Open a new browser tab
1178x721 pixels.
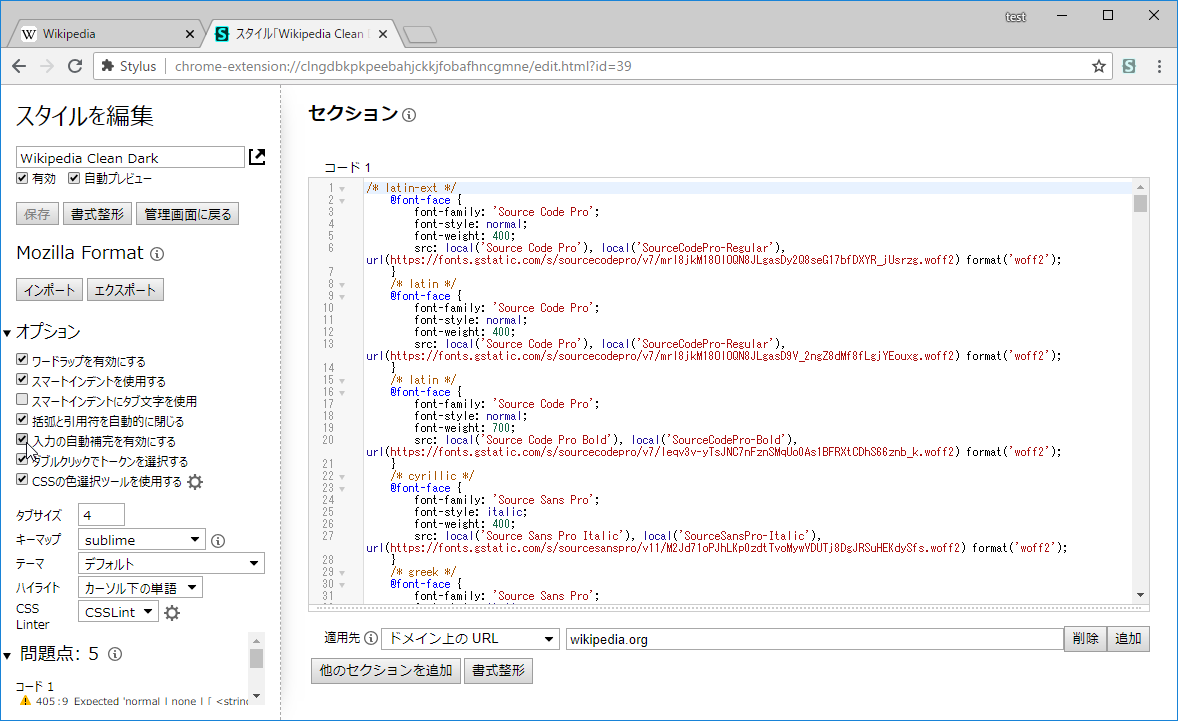point(420,35)
